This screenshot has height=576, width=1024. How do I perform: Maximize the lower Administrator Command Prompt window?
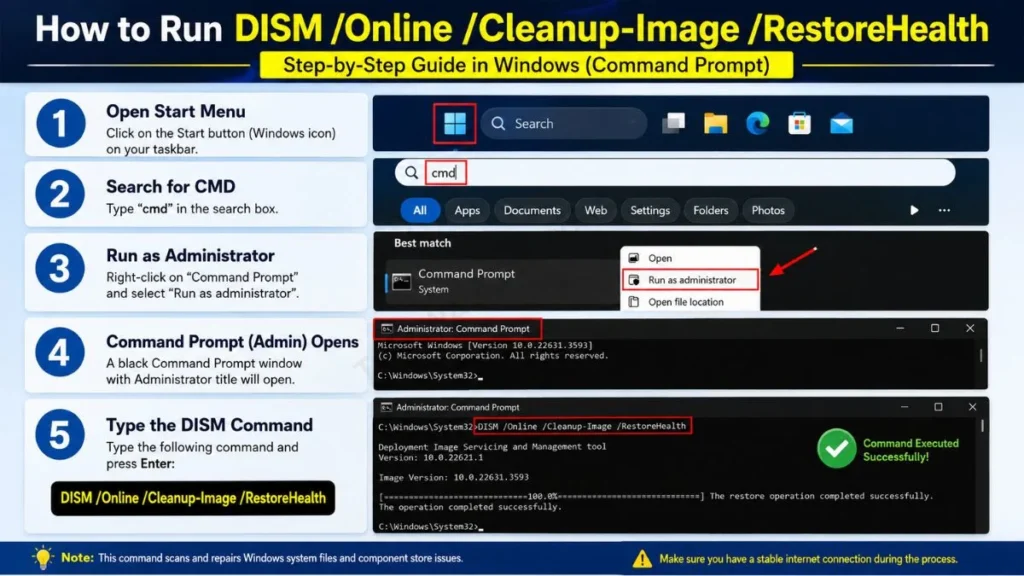pos(938,407)
